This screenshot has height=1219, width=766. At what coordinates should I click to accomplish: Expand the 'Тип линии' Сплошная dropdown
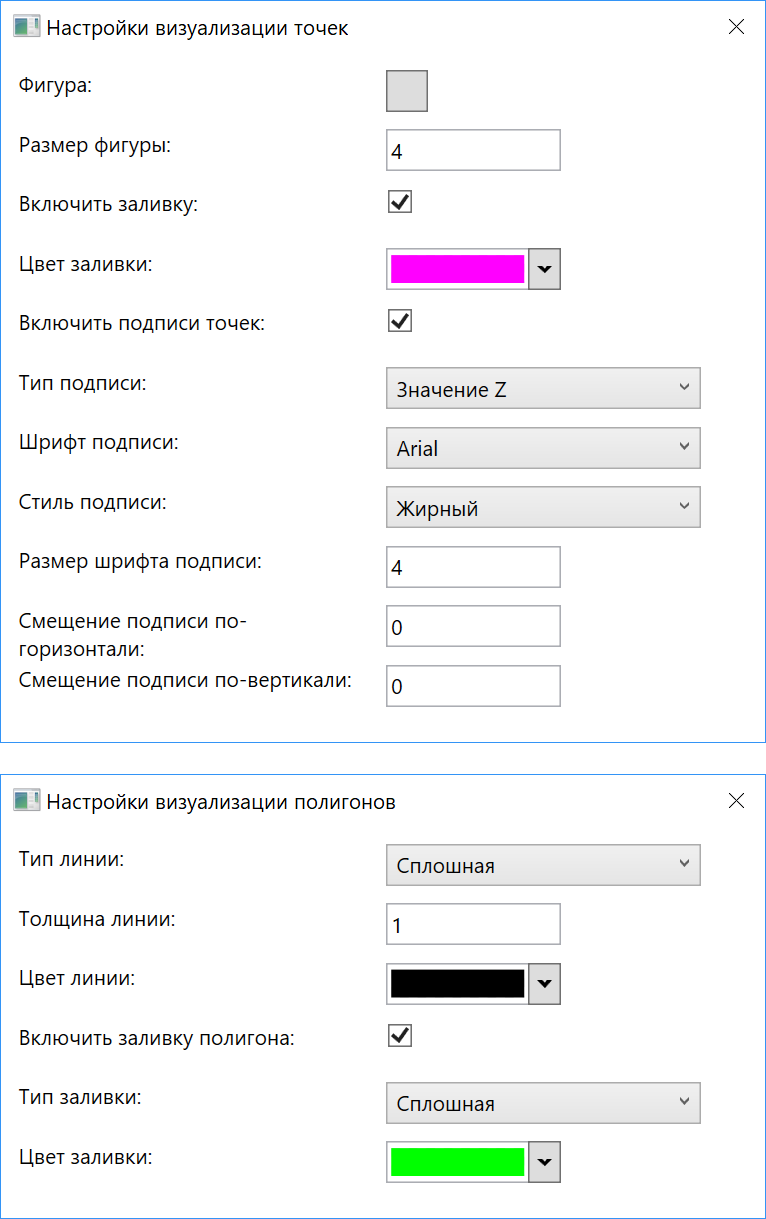tap(543, 864)
